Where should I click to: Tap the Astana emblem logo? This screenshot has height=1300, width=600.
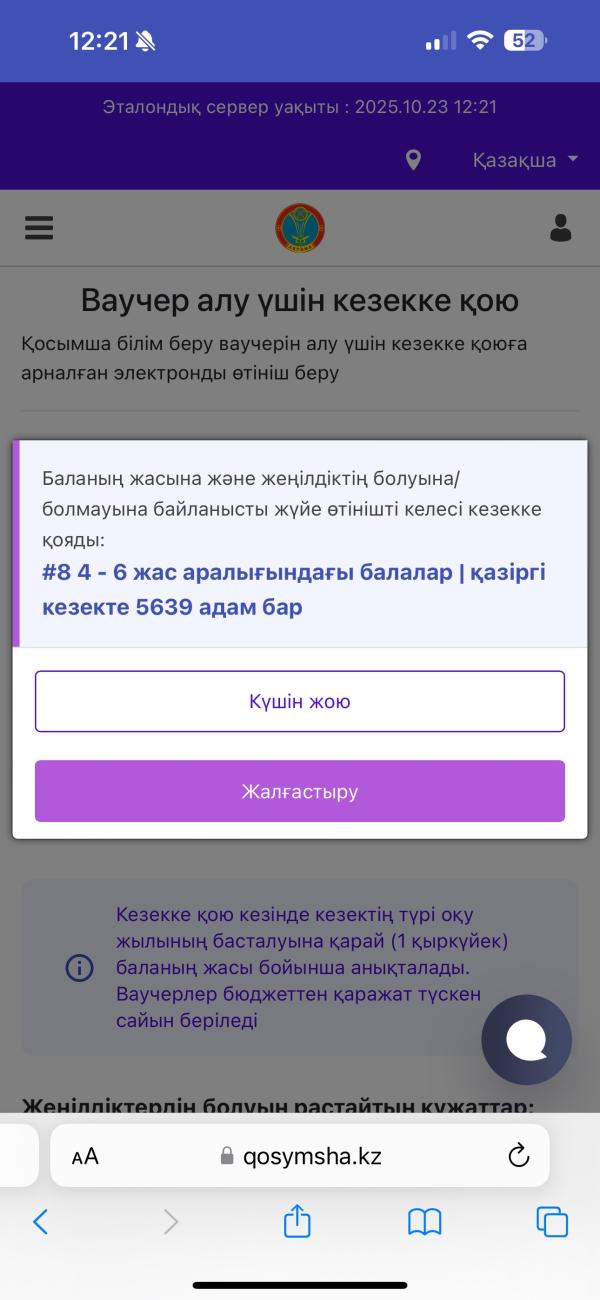[300, 228]
